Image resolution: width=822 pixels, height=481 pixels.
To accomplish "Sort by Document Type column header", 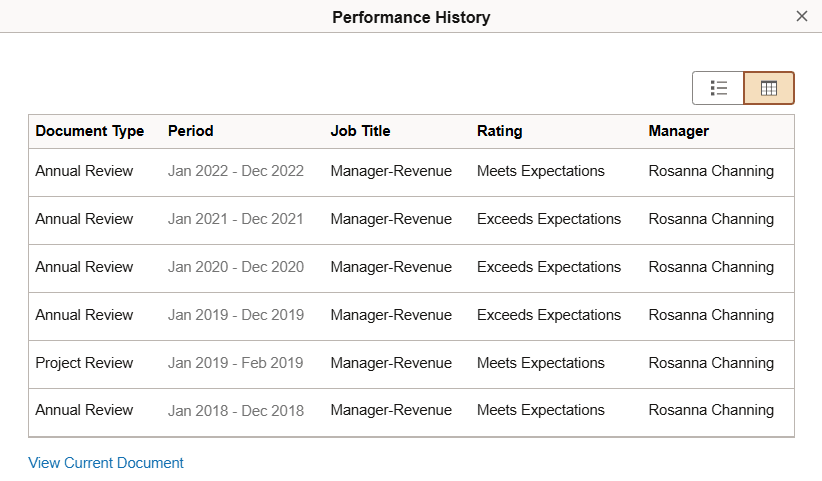I will coord(90,131).
